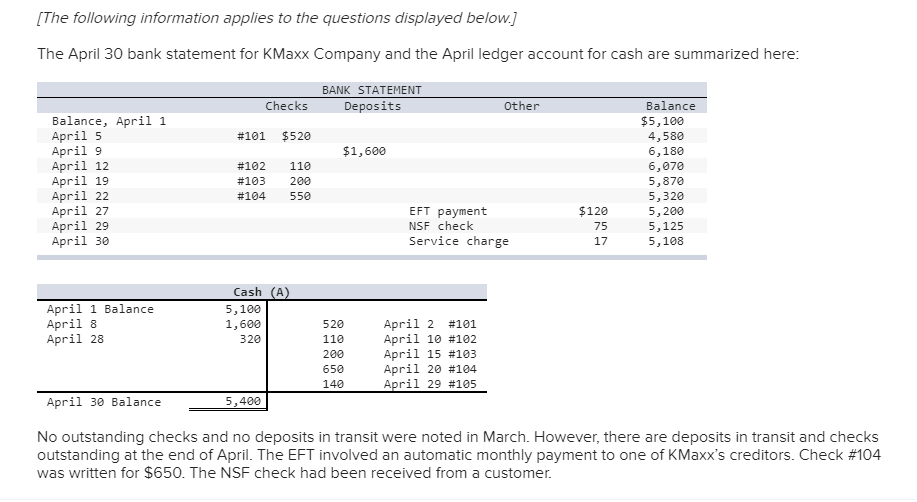Click the italic 'following information applies' note
The height and width of the screenshot is (502, 917).
(x=277, y=18)
